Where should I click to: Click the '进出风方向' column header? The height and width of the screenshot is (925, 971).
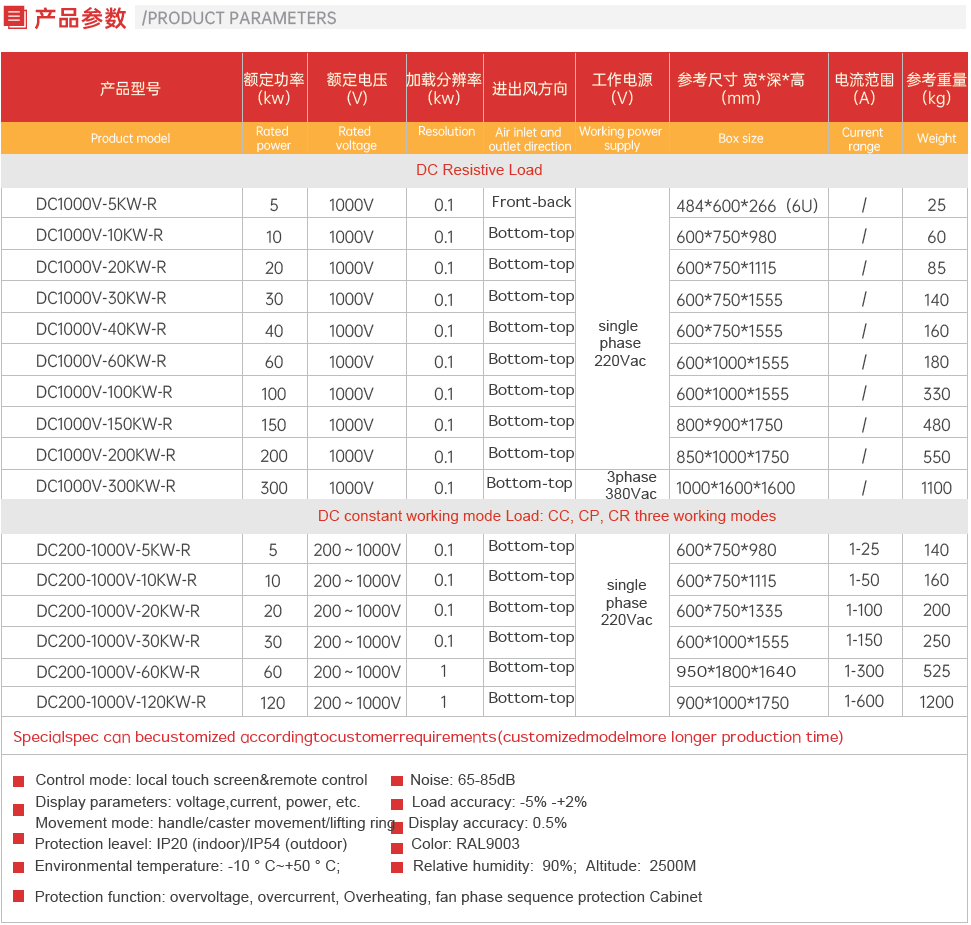coord(529,89)
